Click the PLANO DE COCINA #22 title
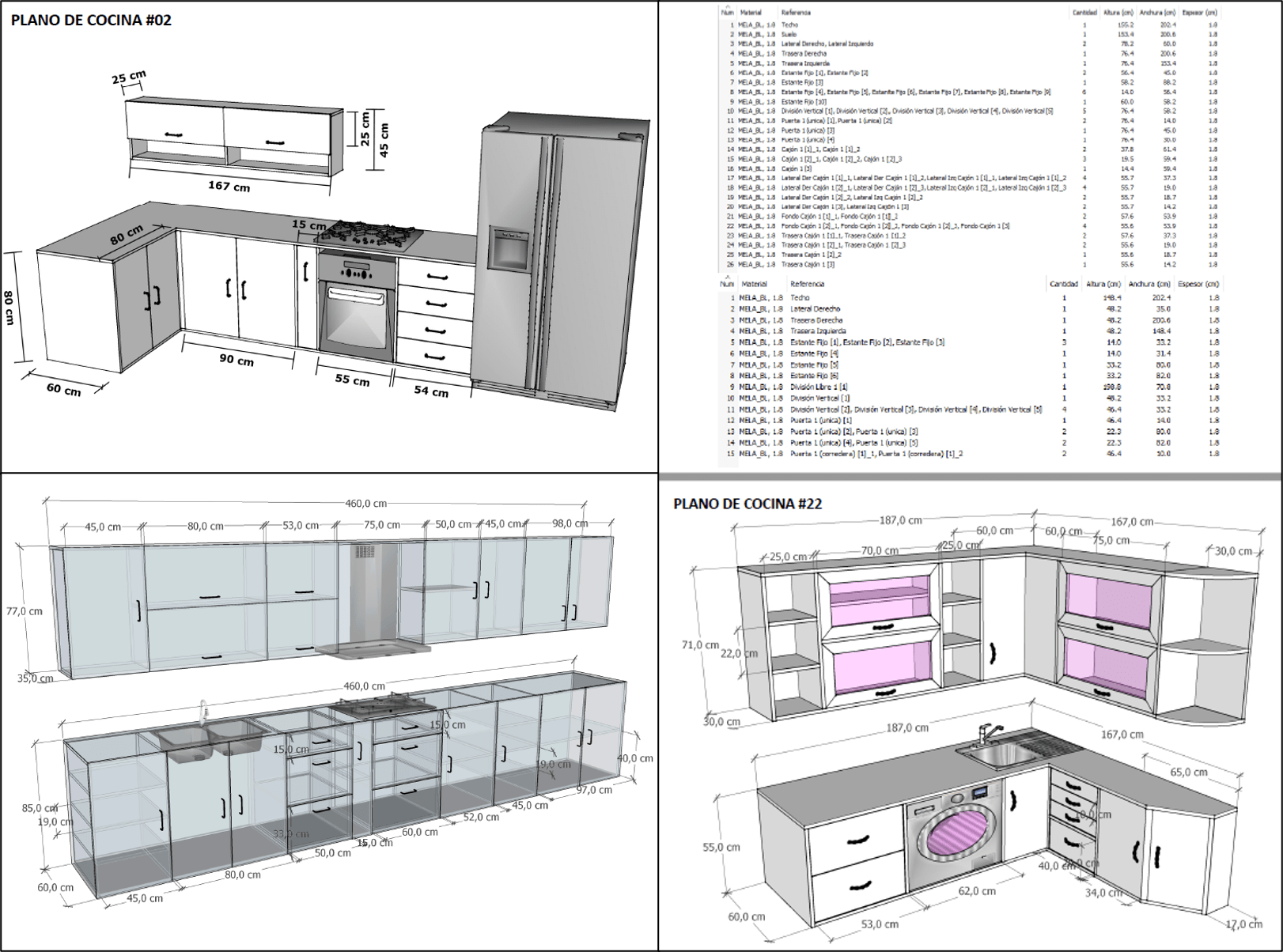 [747, 504]
